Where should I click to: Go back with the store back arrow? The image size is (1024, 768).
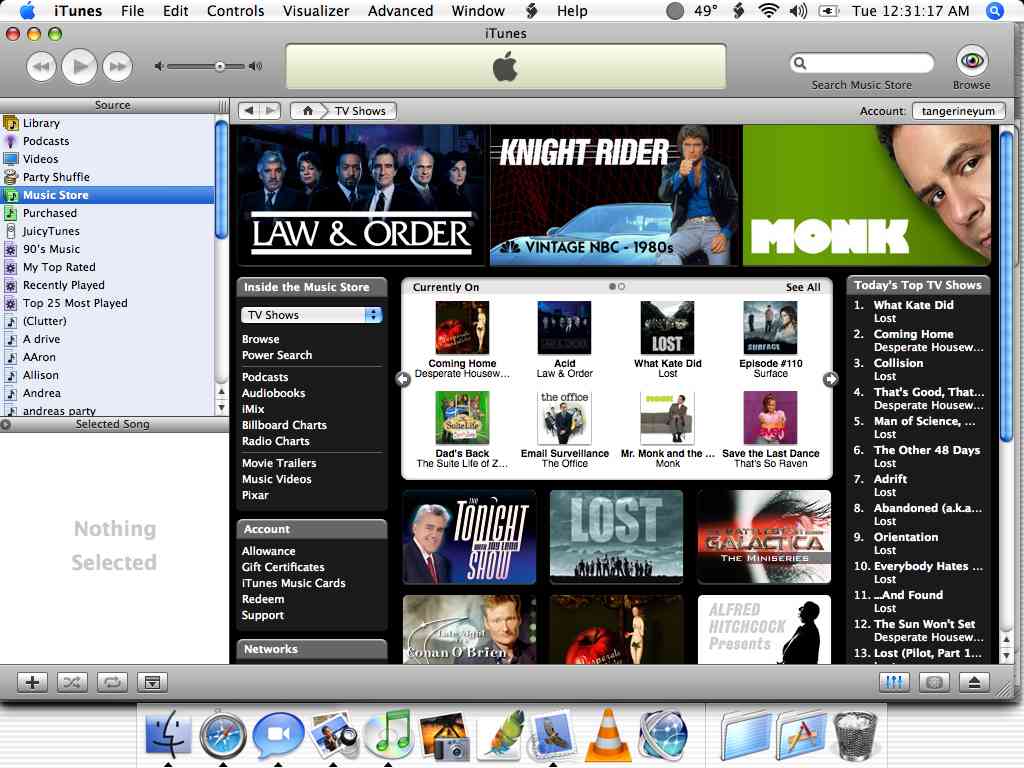coord(249,111)
